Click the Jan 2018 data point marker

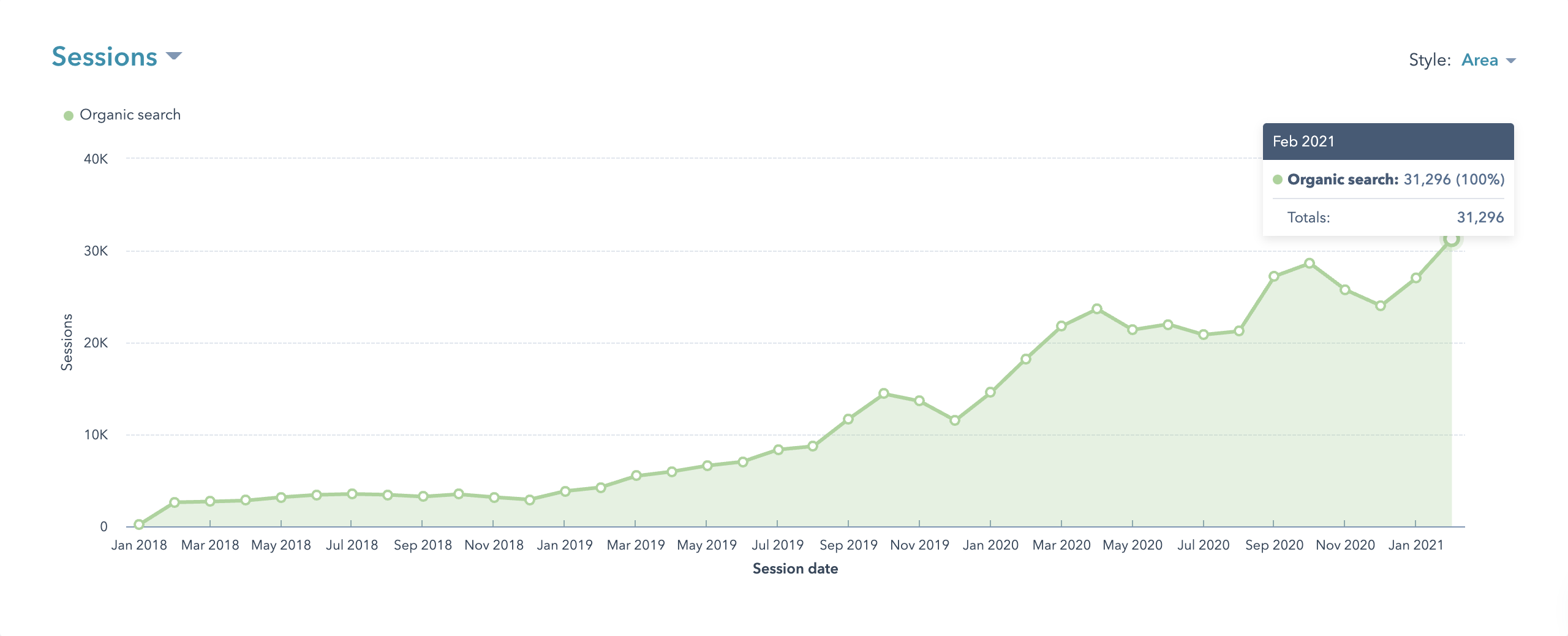click(139, 524)
